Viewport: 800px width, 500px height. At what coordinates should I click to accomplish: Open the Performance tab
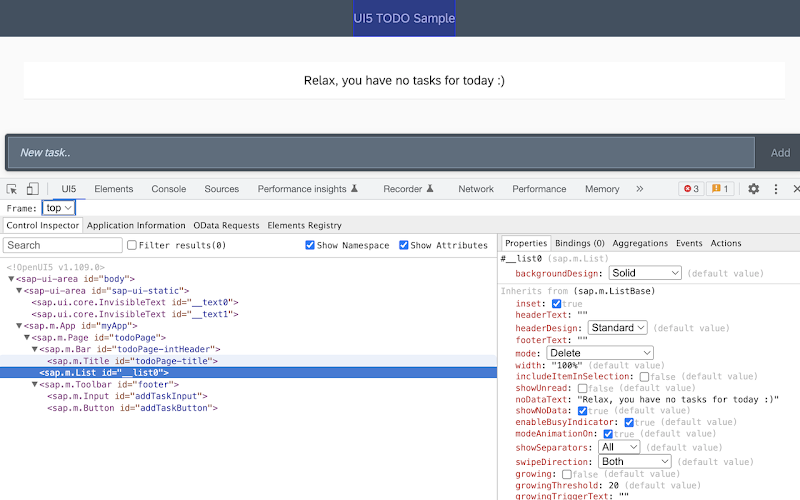pos(539,189)
